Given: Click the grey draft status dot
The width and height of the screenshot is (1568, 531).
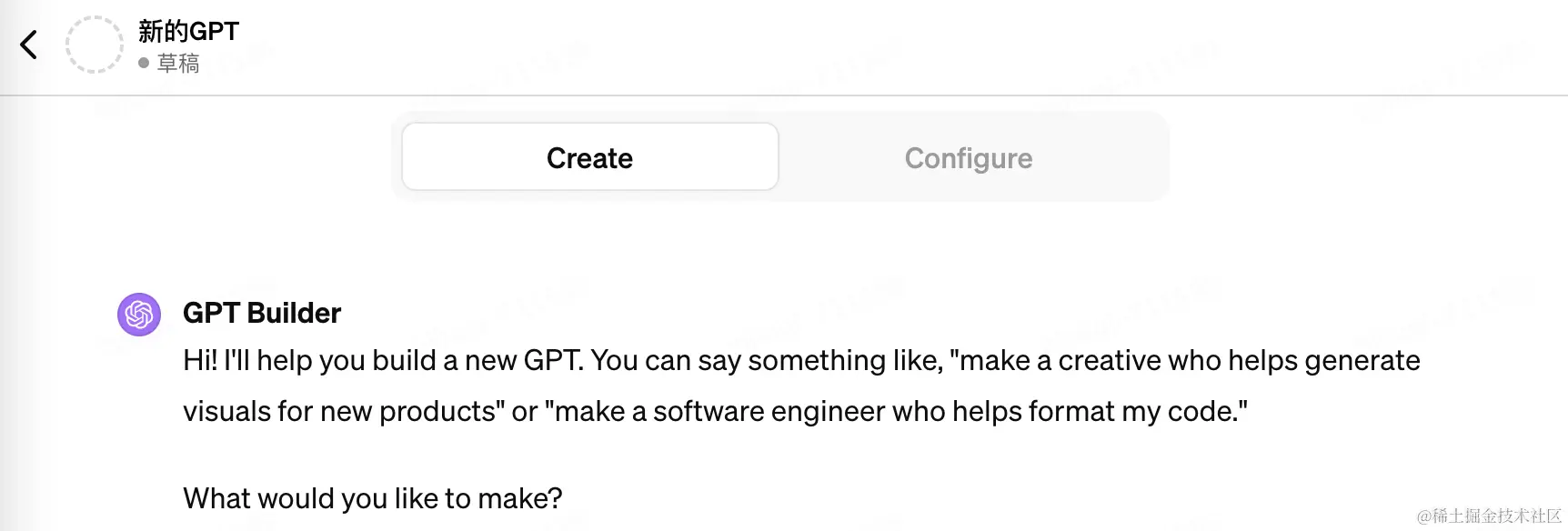Looking at the screenshot, I should click(144, 63).
